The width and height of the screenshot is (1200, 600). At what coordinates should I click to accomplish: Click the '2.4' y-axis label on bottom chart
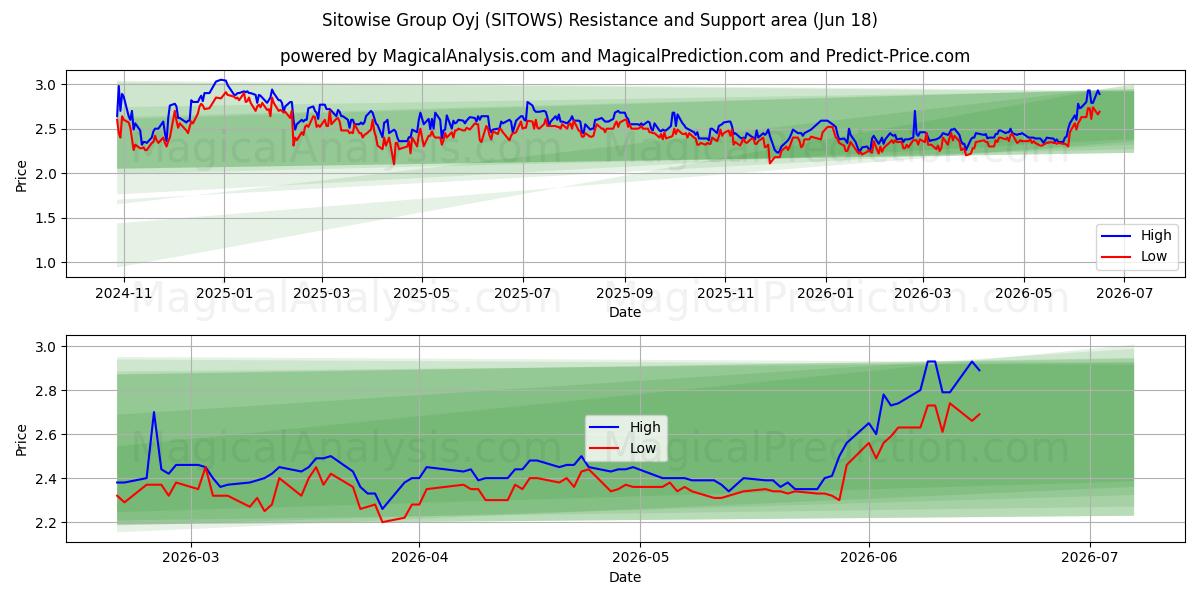click(48, 479)
